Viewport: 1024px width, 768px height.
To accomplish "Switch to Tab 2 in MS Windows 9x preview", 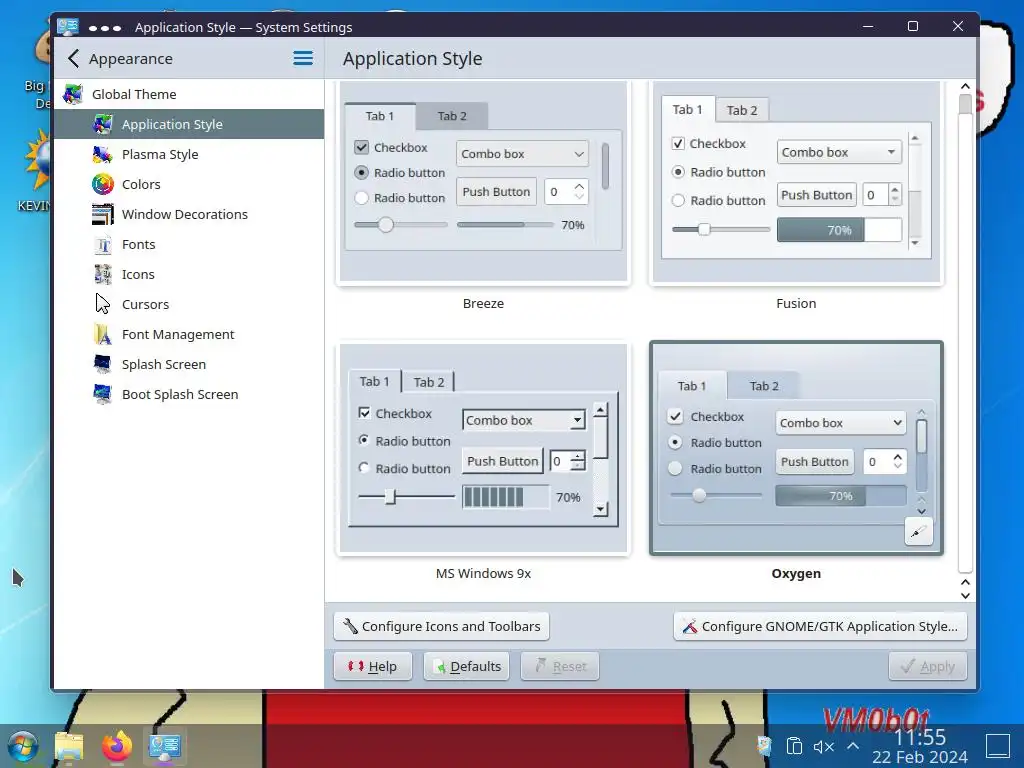I will tap(429, 382).
